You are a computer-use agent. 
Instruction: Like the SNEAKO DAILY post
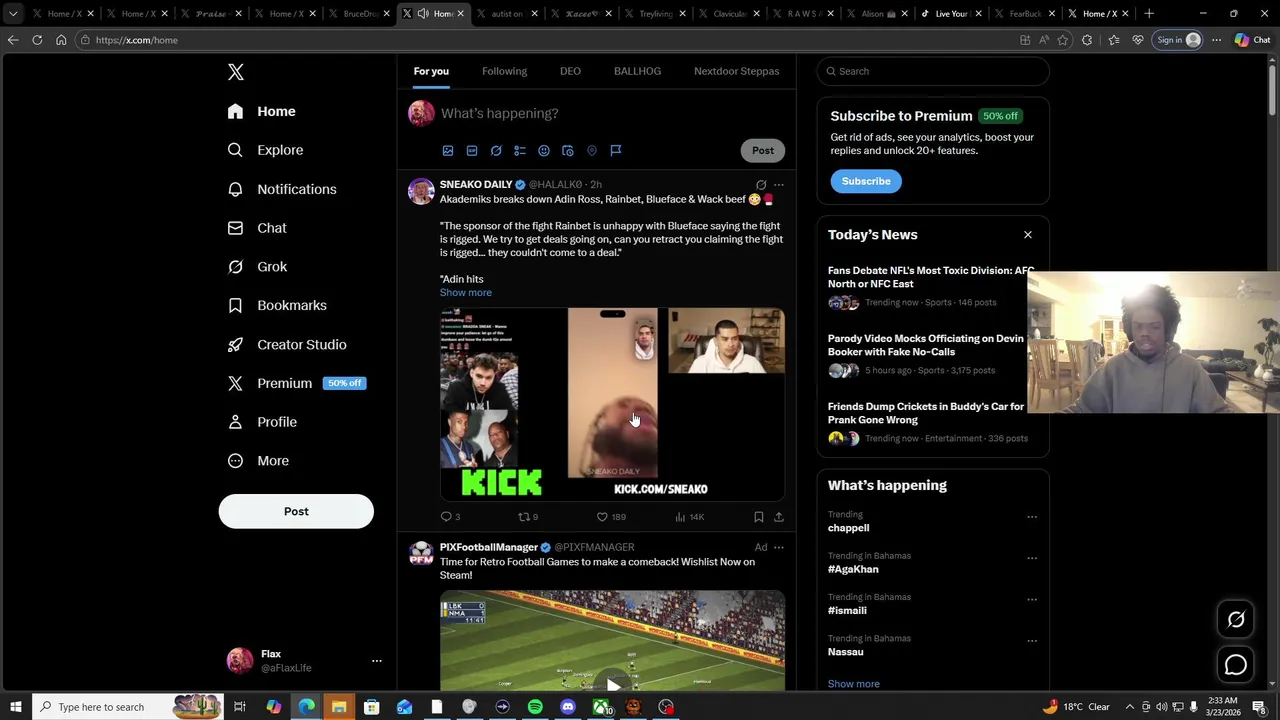(x=611, y=517)
